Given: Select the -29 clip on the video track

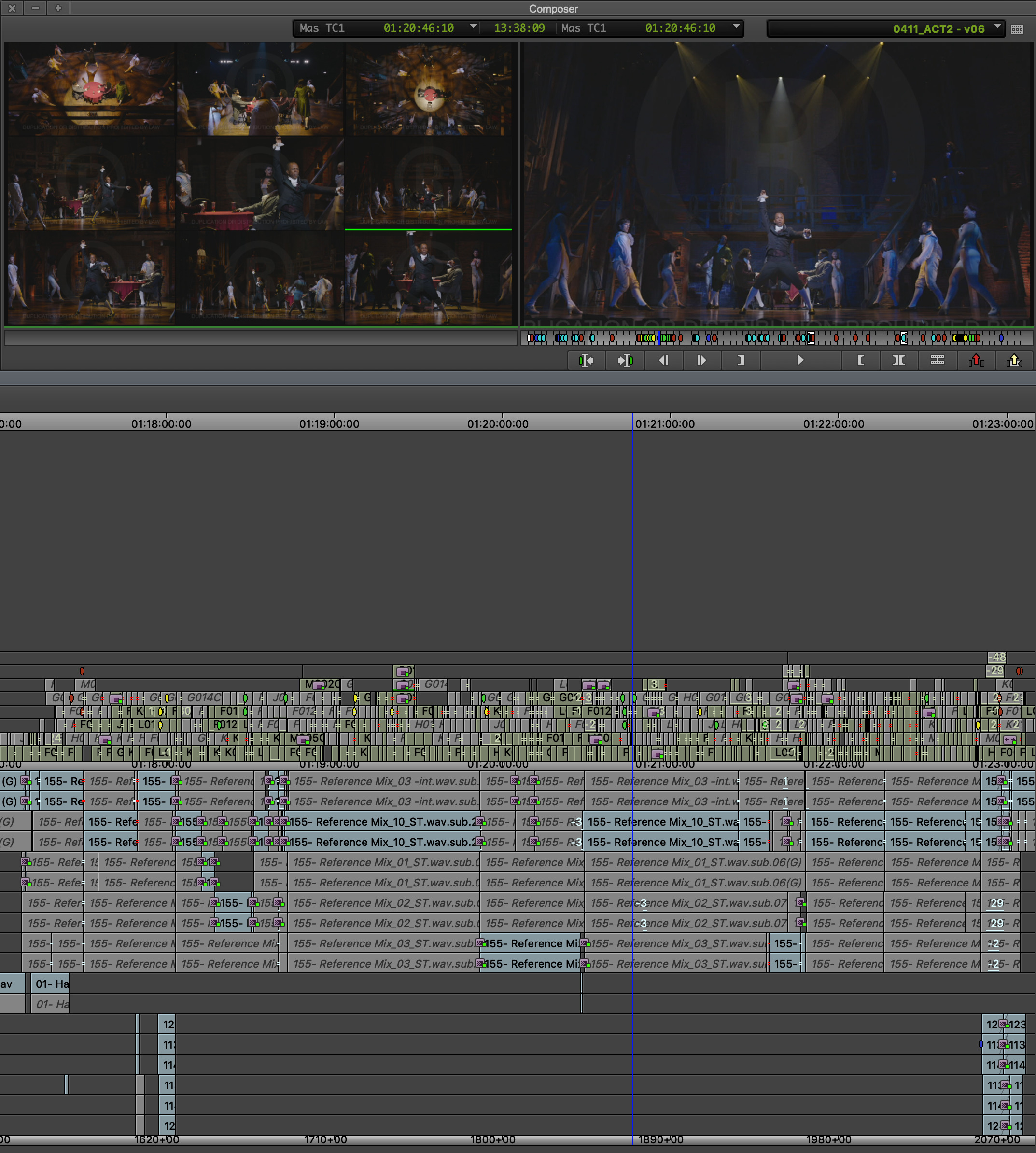Looking at the screenshot, I should tap(995, 671).
